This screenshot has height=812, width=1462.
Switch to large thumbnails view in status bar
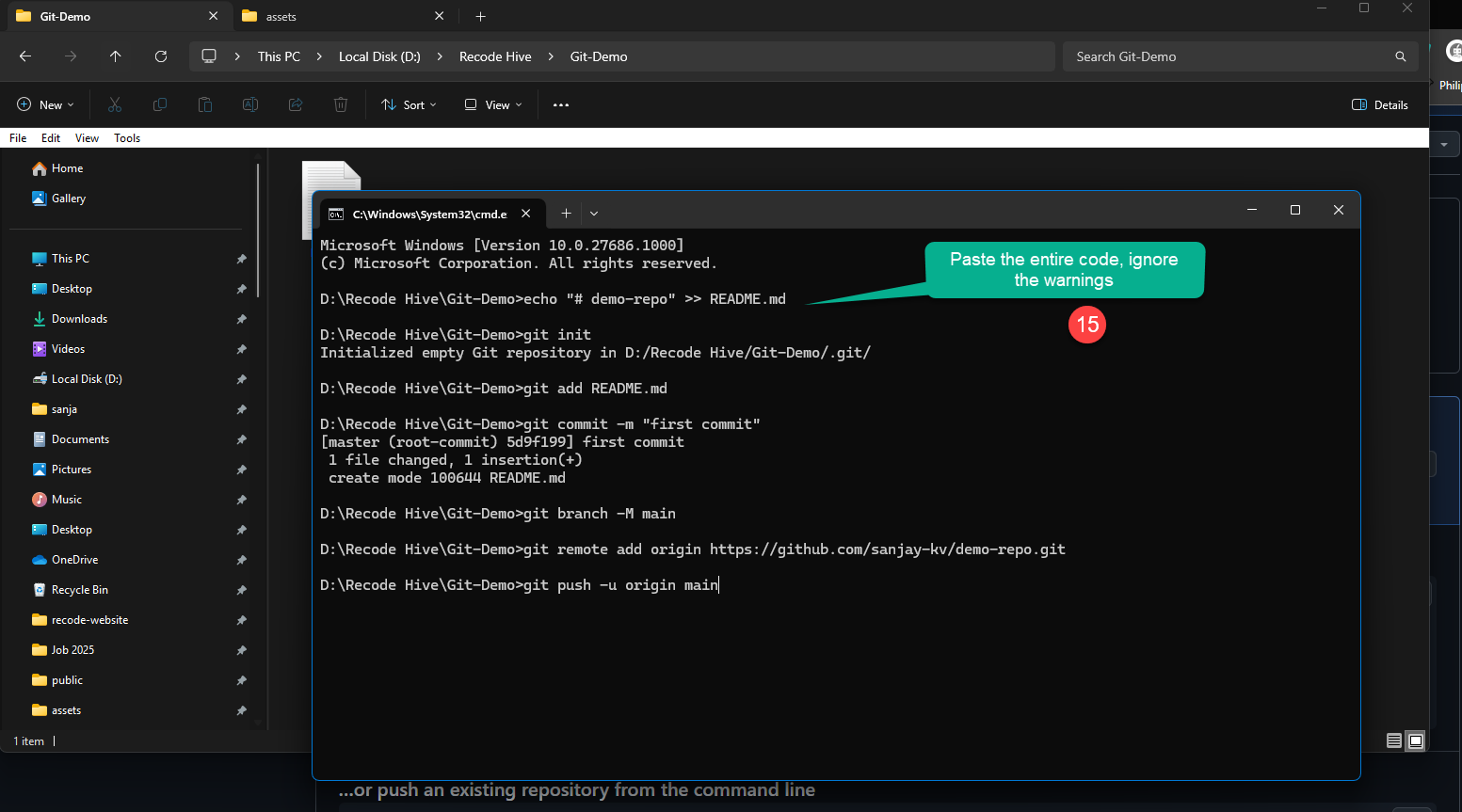coord(1415,740)
